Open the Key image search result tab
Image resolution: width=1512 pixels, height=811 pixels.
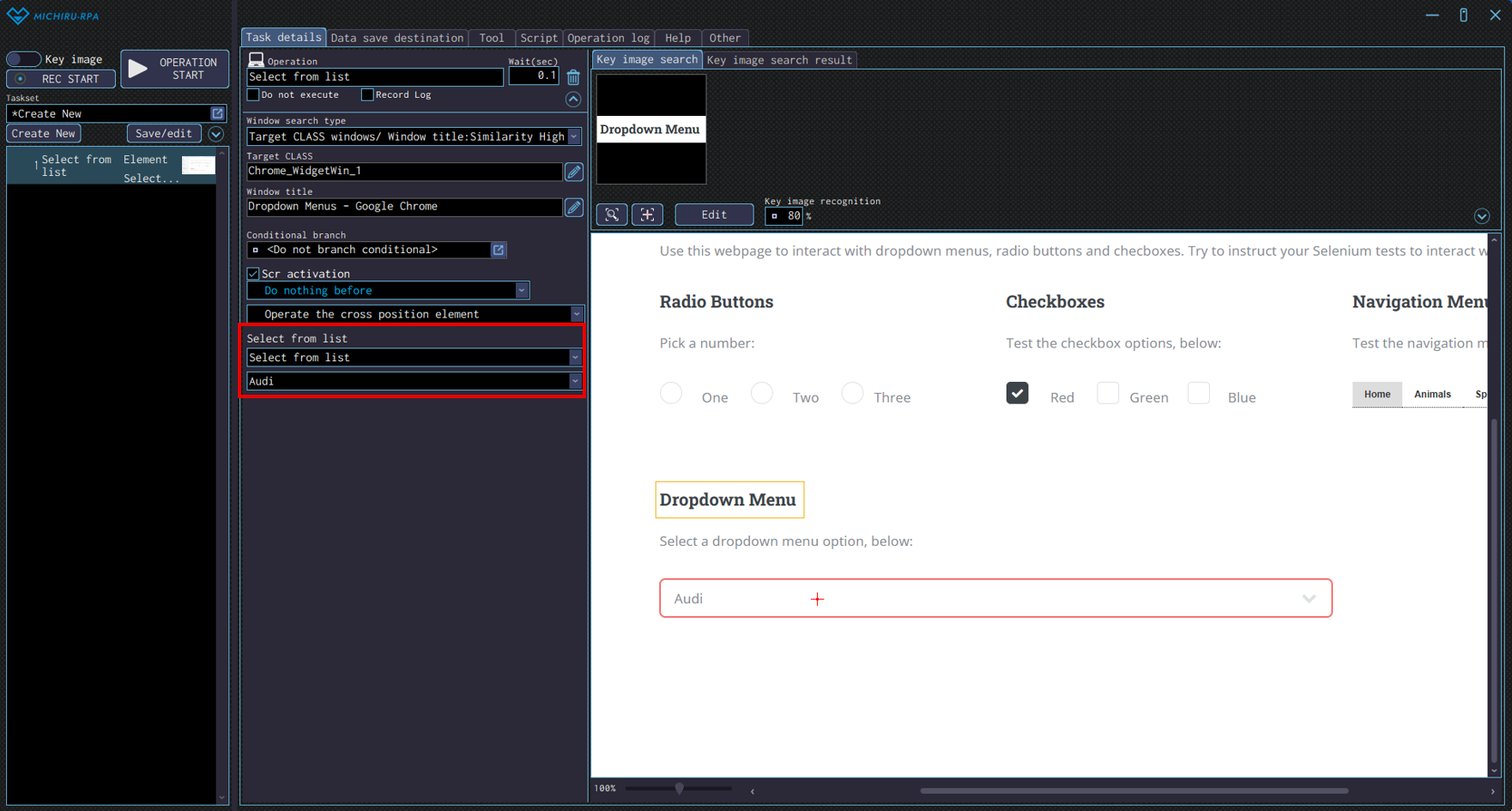click(778, 60)
